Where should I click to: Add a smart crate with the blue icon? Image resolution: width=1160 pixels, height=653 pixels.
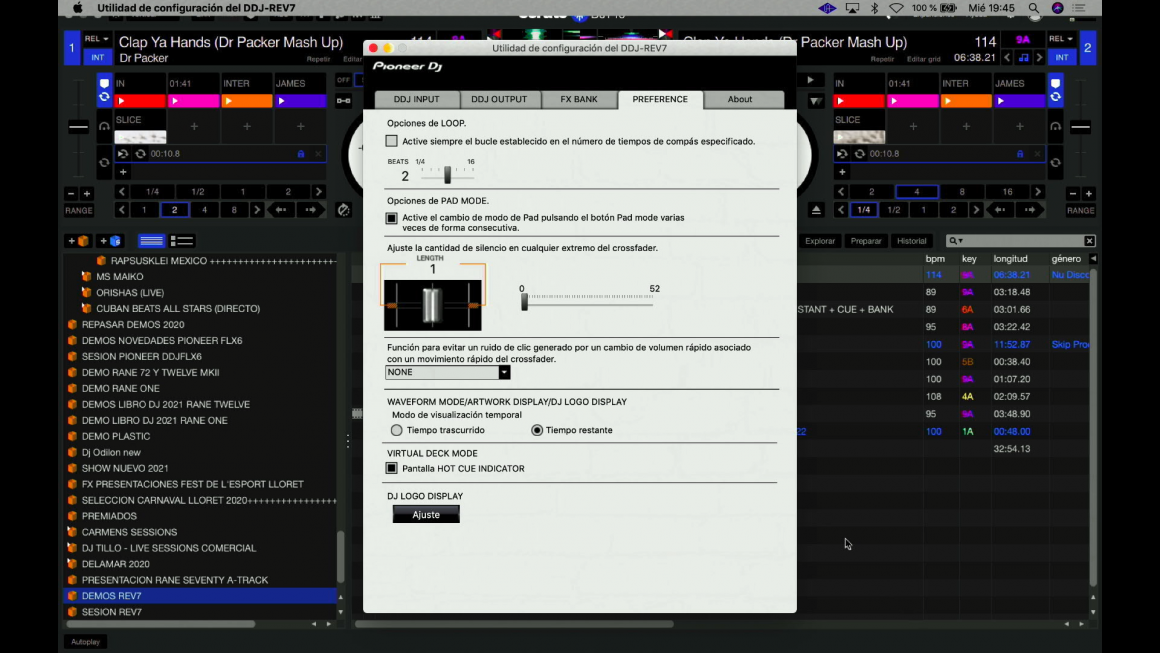(x=111, y=241)
